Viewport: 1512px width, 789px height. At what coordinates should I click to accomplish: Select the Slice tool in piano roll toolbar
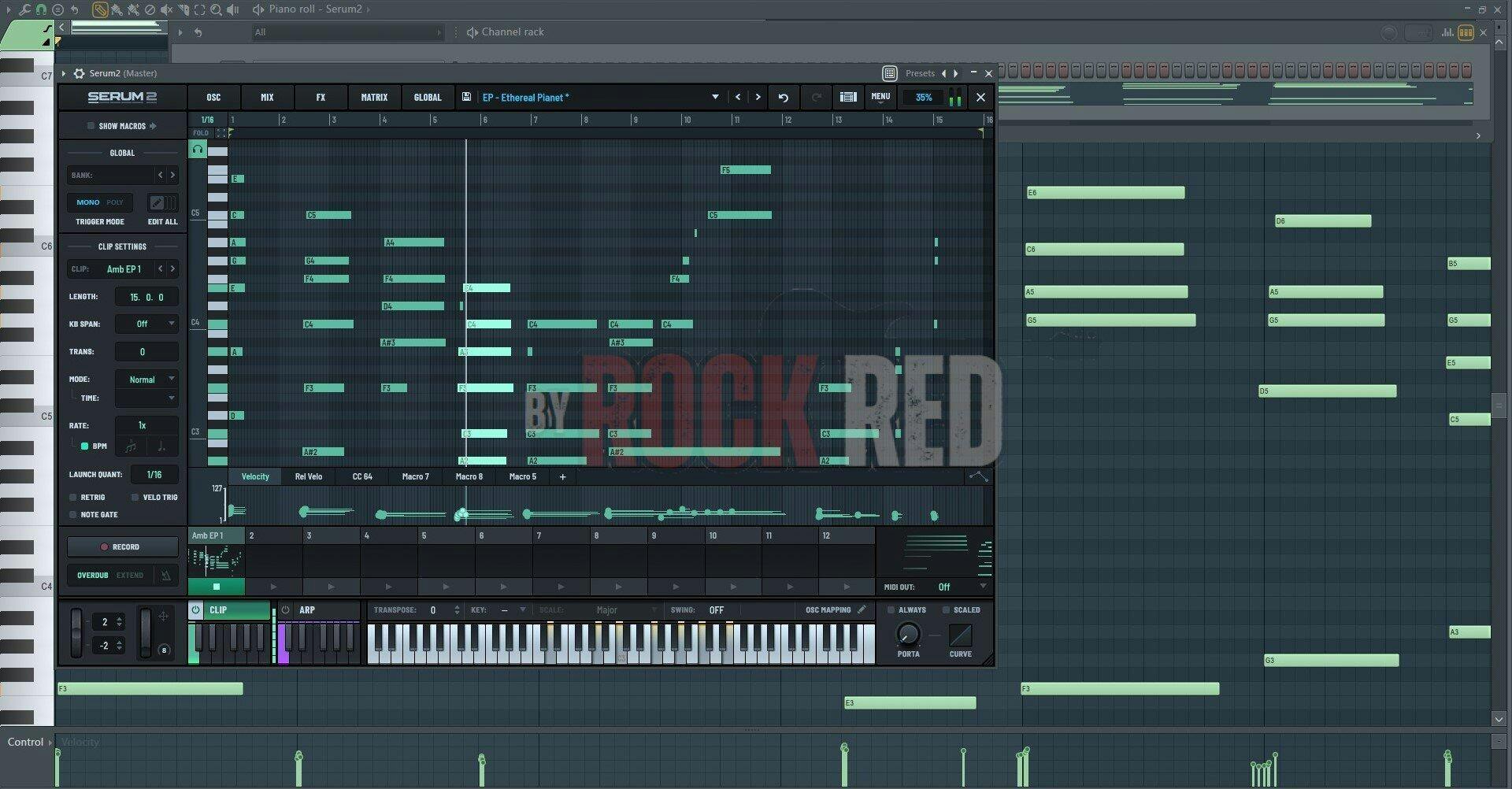tap(183, 9)
